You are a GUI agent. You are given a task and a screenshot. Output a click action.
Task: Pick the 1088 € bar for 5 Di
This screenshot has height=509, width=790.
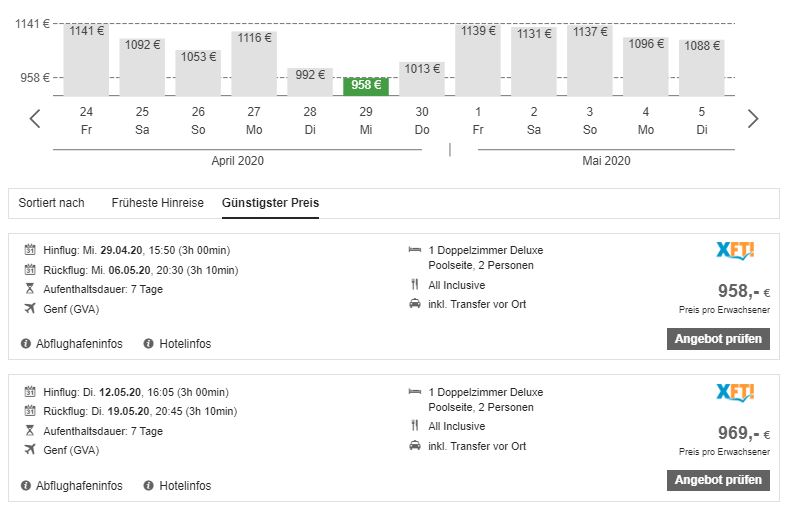click(701, 68)
